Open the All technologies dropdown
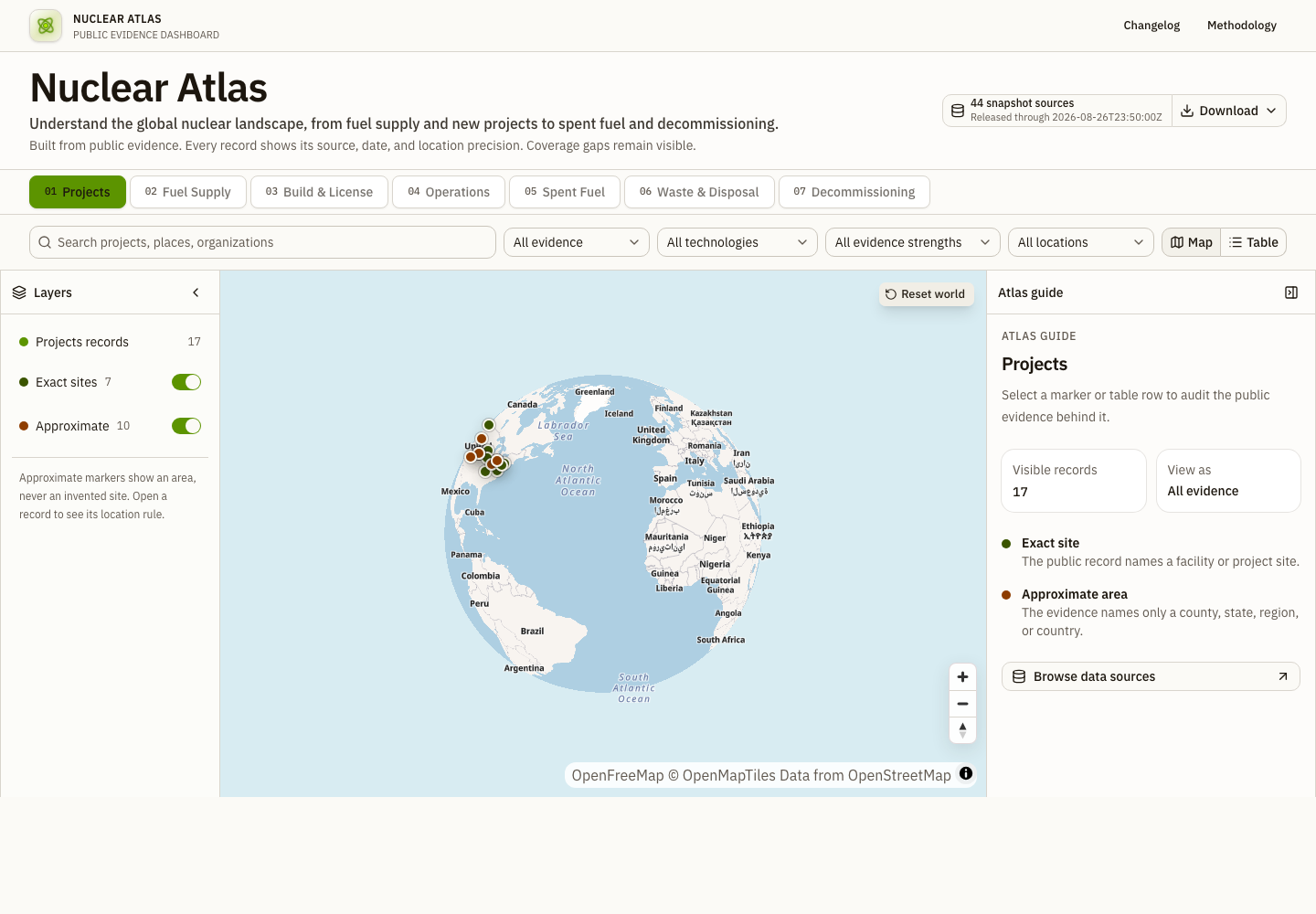The image size is (1316, 914). pyautogui.click(x=738, y=242)
